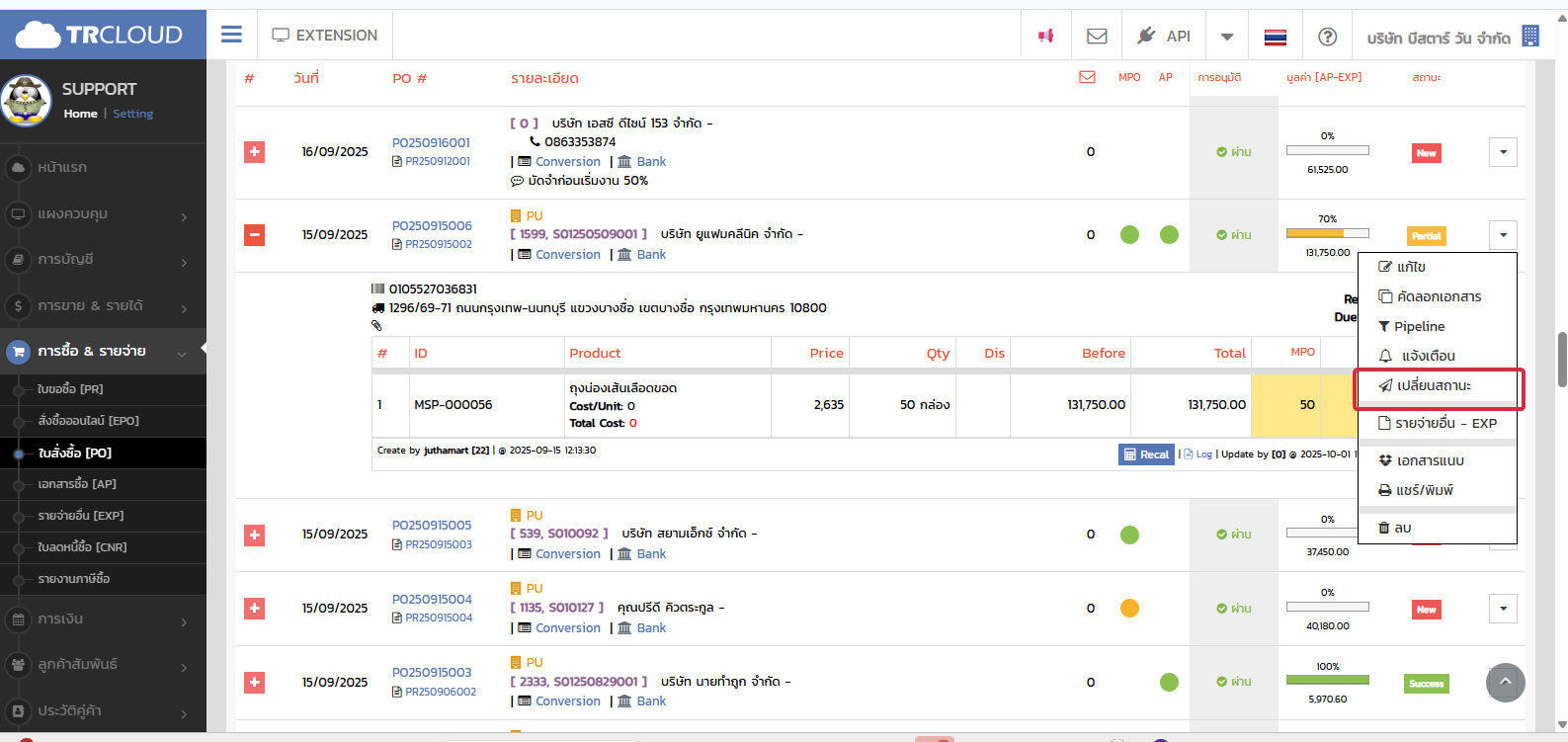Click the hamburger menu icon
The image size is (1568, 742).
(231, 36)
